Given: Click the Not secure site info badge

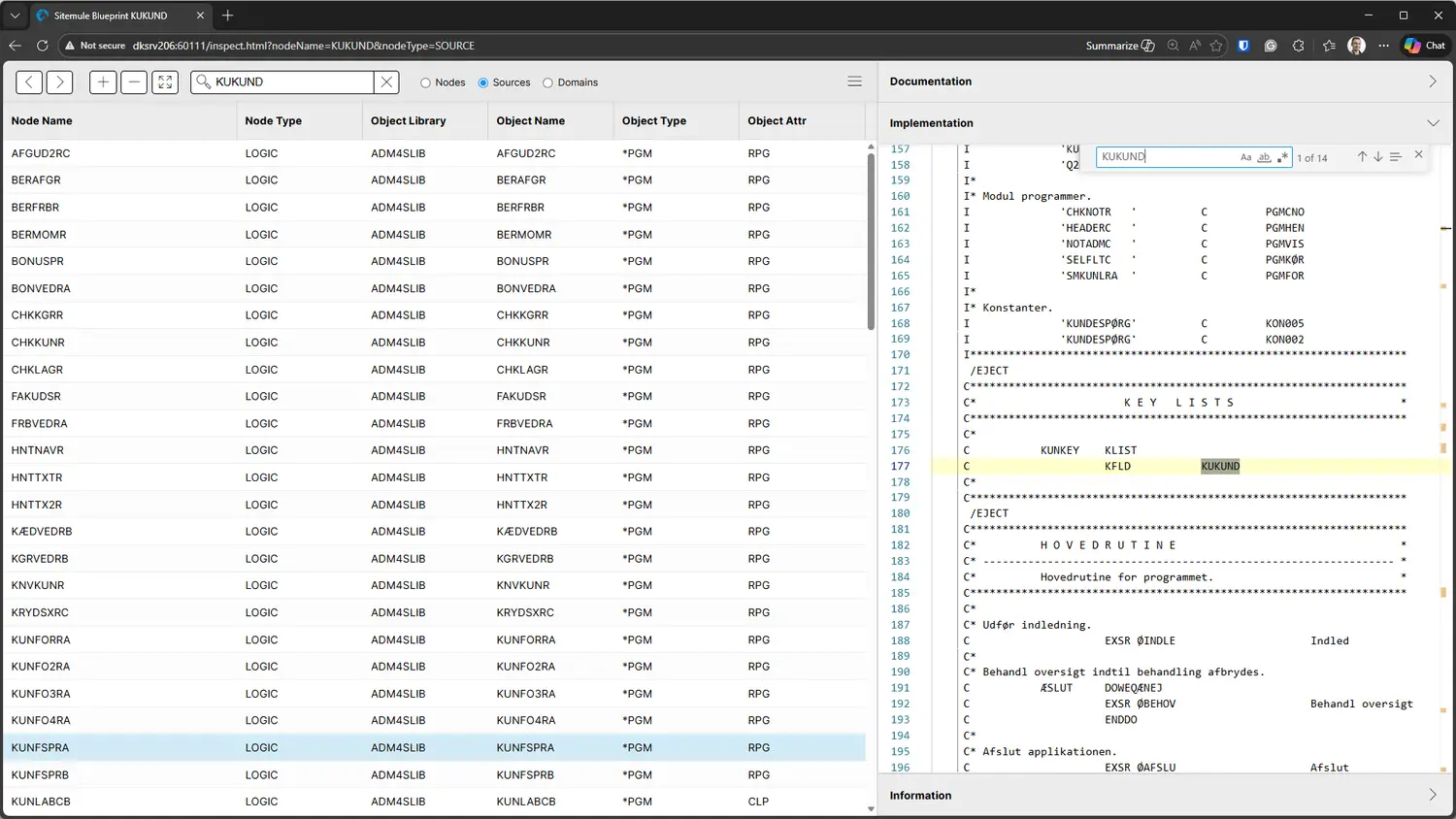Looking at the screenshot, I should pos(95,46).
